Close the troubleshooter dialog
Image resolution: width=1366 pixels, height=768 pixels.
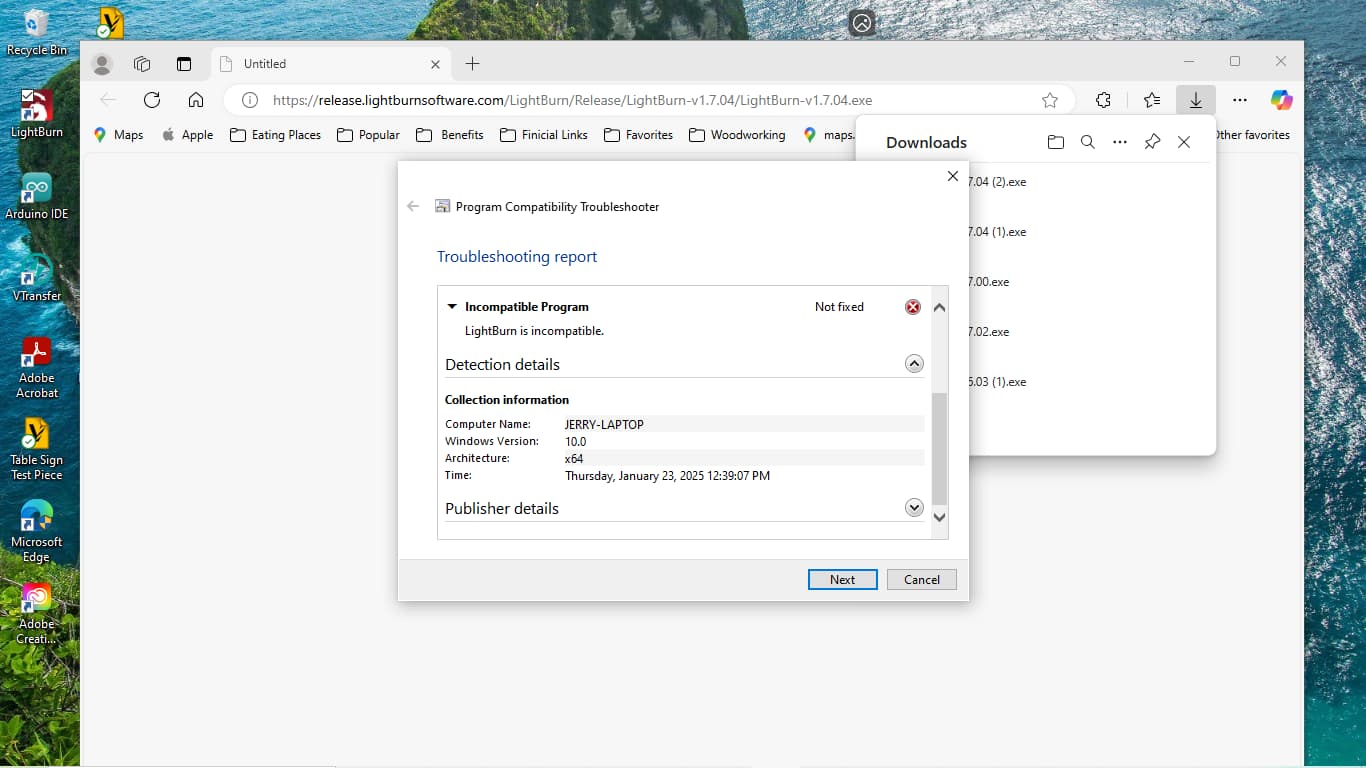tap(952, 176)
